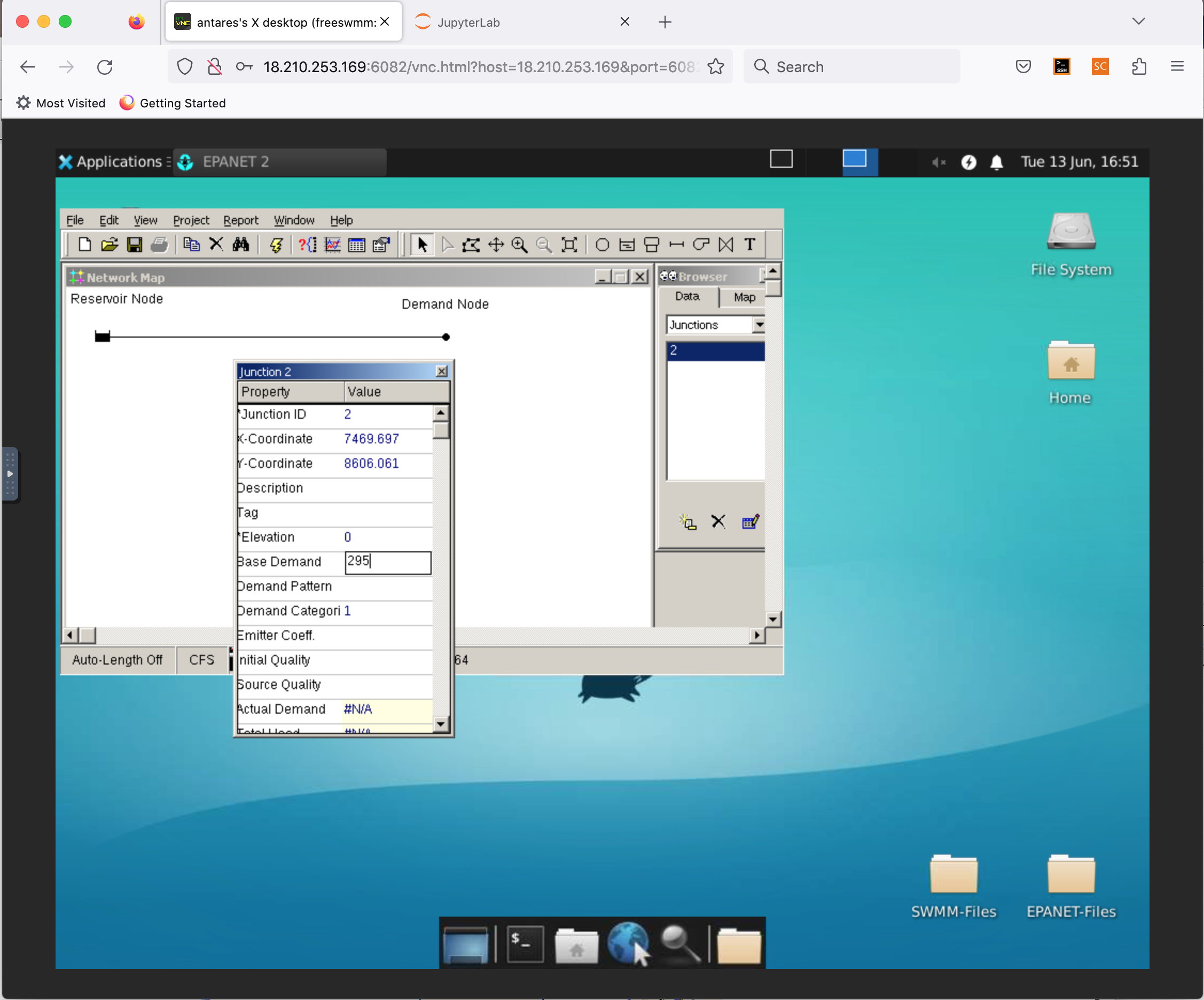Select the Add Label T tool
Viewport: 1204px width, 1000px height.
point(750,245)
